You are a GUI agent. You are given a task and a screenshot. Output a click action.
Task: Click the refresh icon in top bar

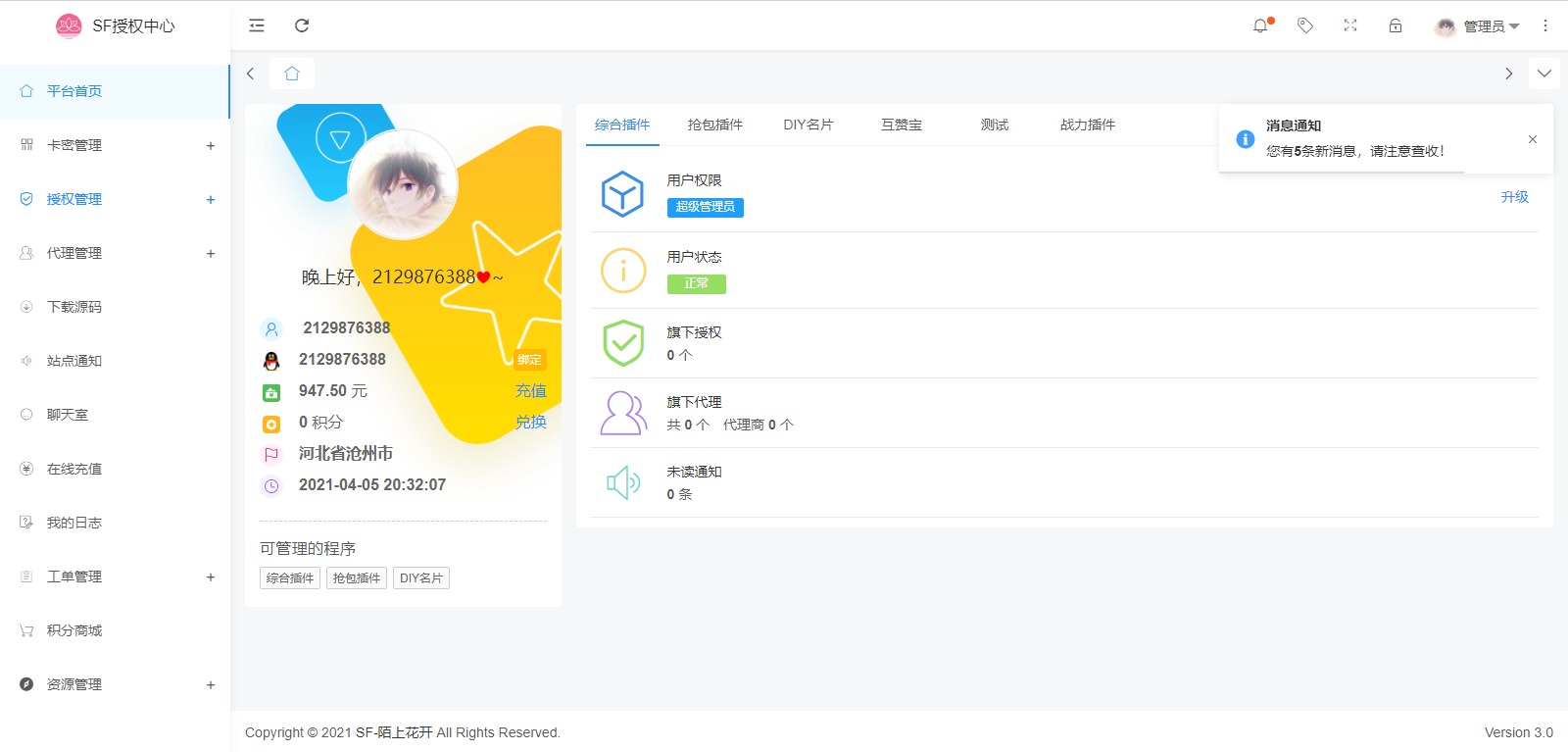click(x=302, y=25)
